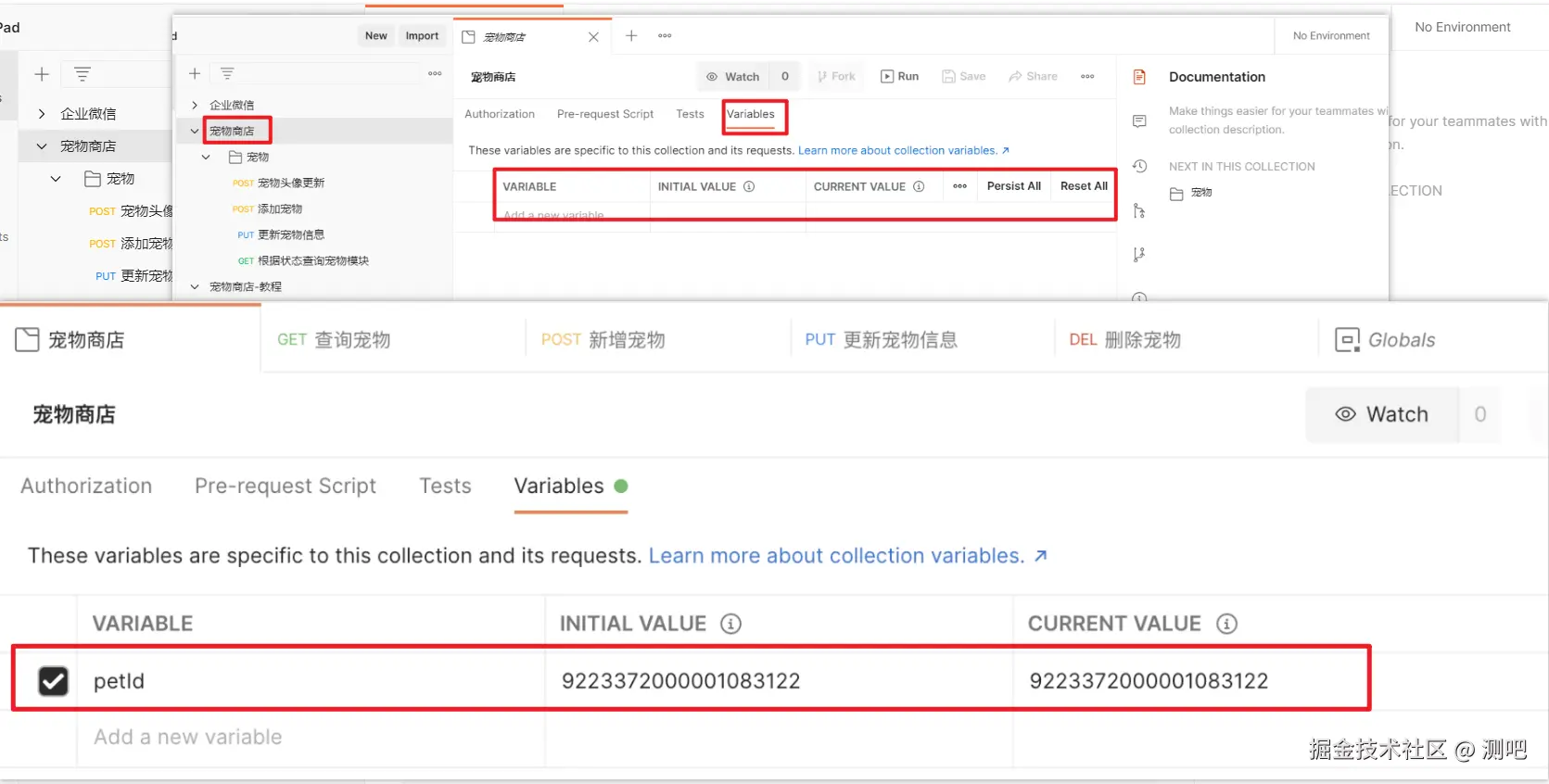Click the Documentation icon in right sidebar
Screen dimensions: 1549x784
(1140, 77)
